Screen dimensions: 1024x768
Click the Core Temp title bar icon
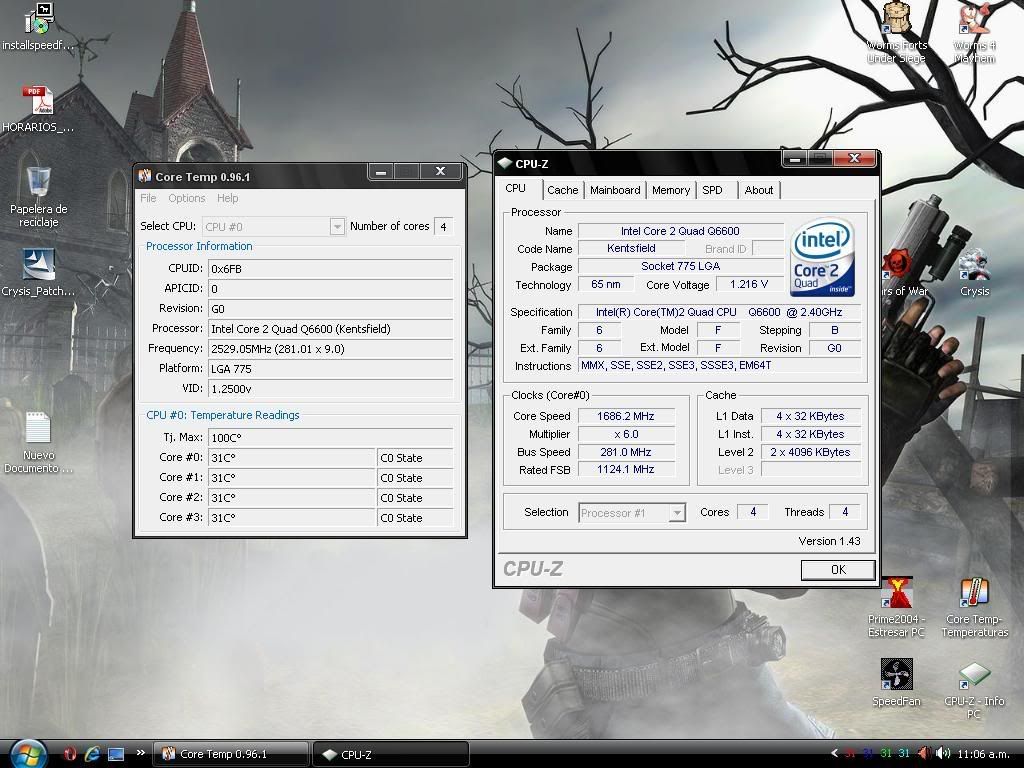(x=144, y=176)
